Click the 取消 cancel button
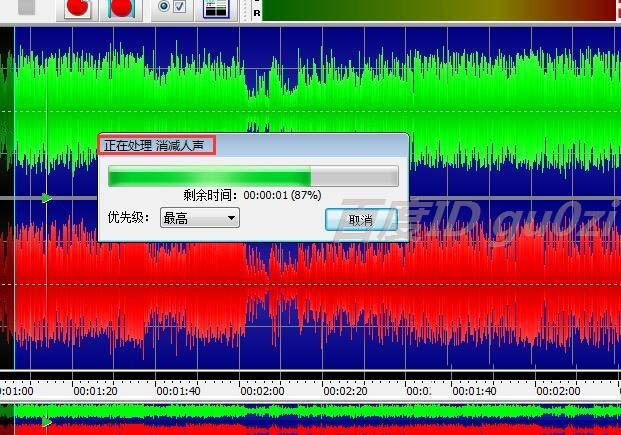The height and width of the screenshot is (435, 621). (x=361, y=219)
